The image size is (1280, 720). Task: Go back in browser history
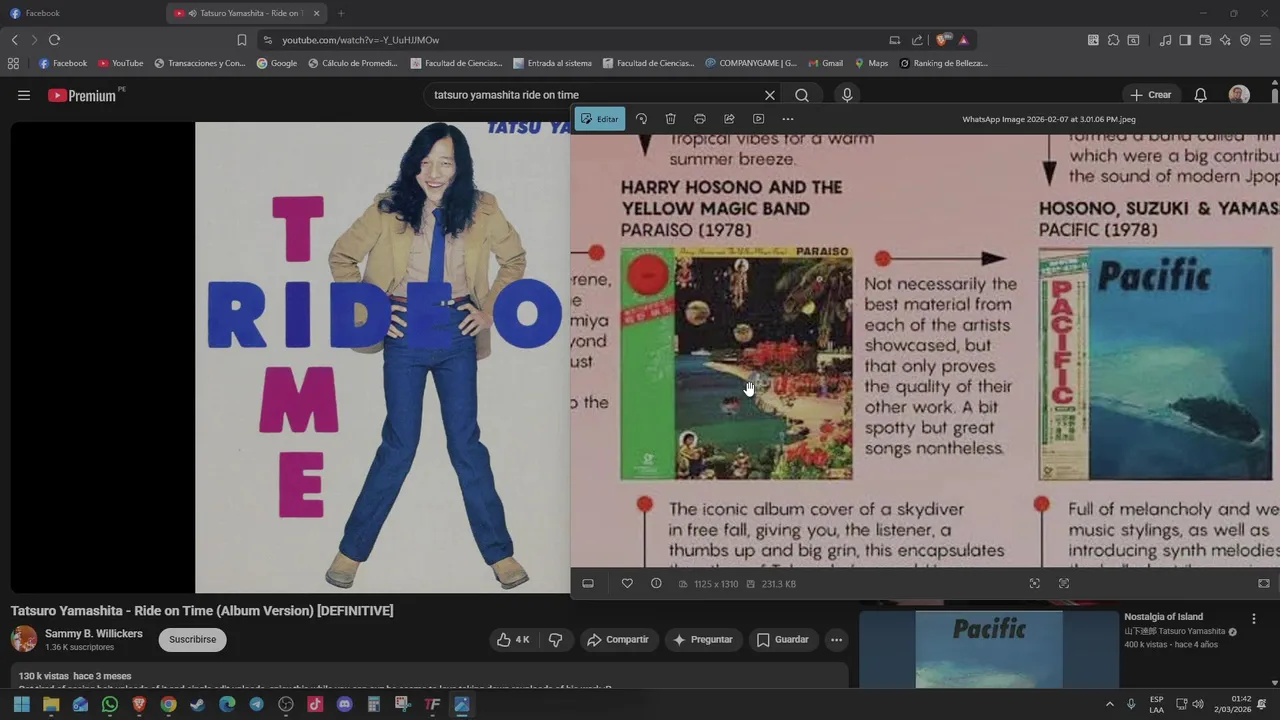[14, 40]
